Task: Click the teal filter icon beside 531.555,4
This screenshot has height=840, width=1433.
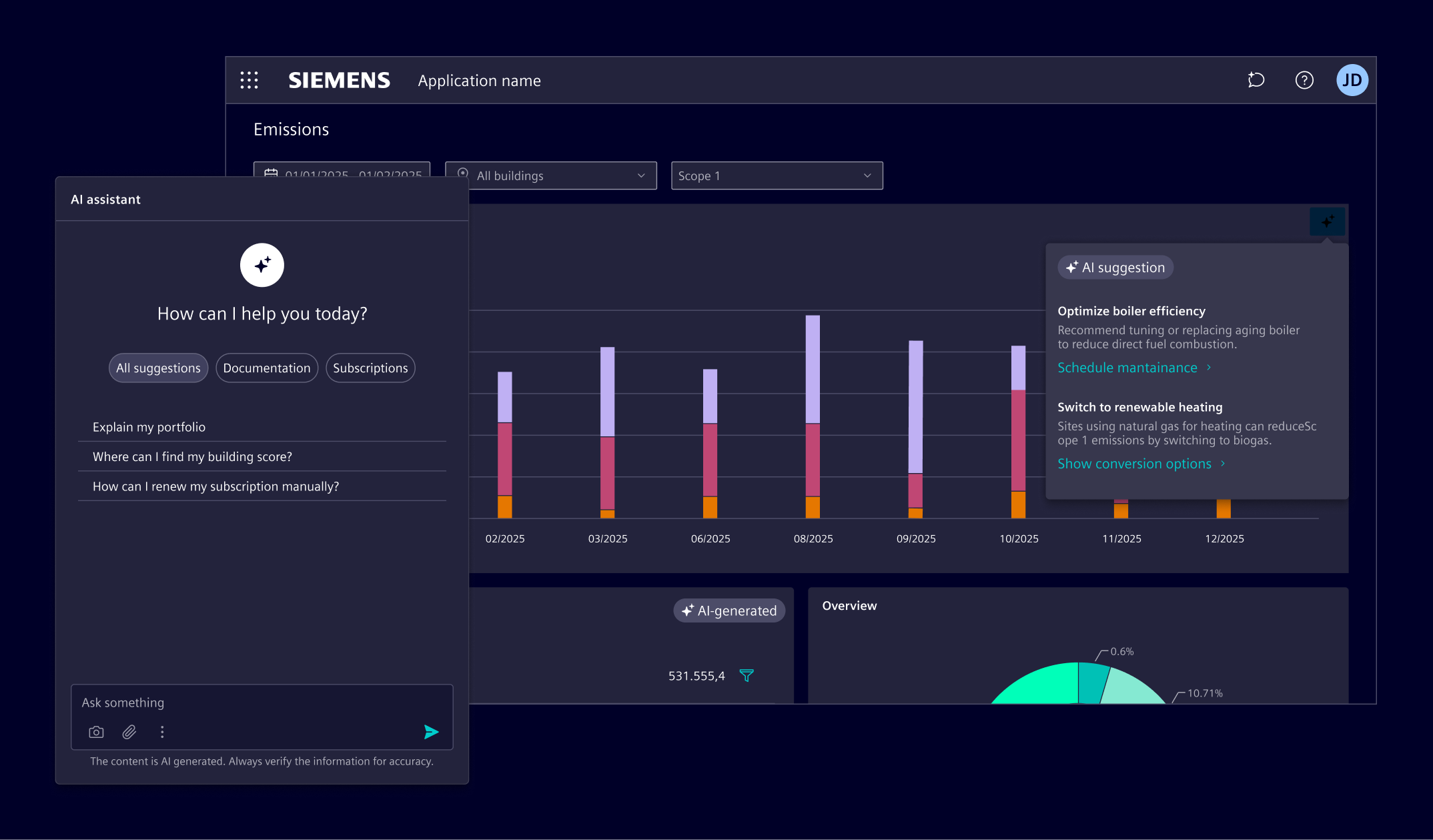Action: pos(747,675)
